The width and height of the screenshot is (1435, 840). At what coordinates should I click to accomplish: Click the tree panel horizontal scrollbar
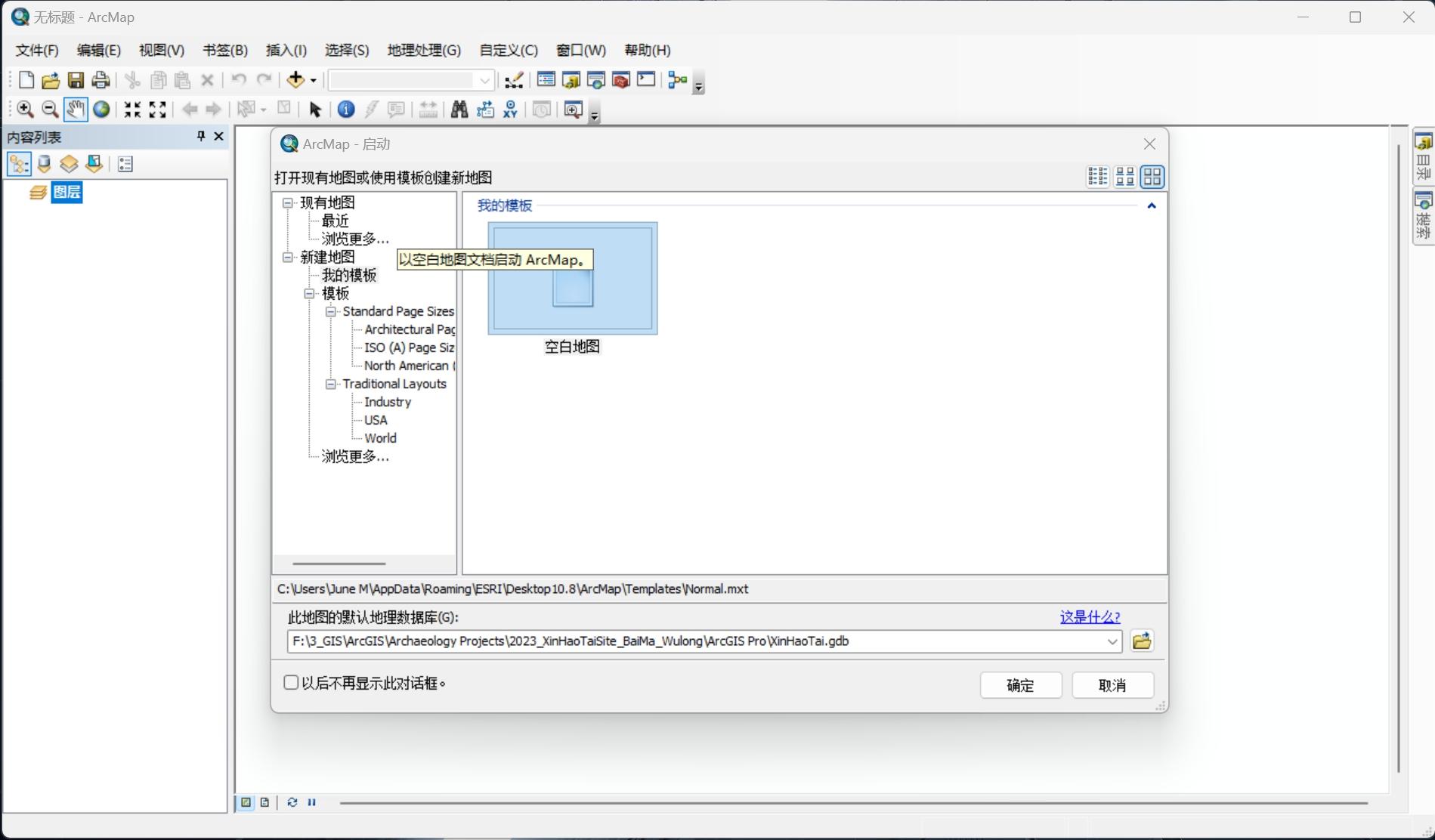(x=339, y=564)
